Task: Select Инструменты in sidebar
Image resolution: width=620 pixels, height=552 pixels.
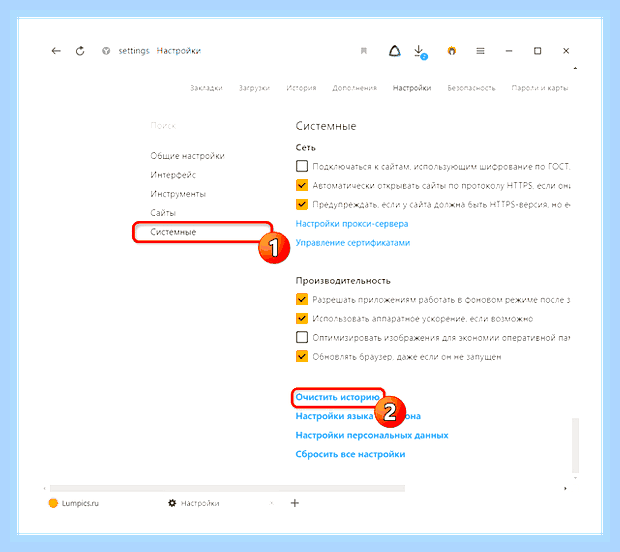Action: tap(178, 194)
